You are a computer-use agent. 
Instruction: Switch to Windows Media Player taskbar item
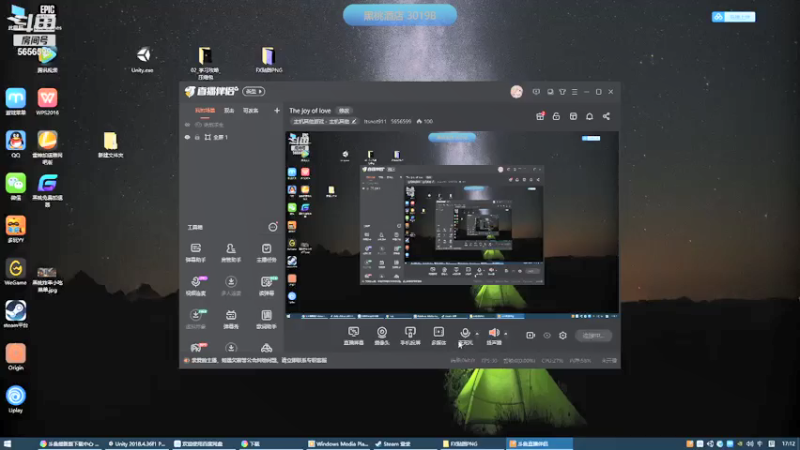tap(338, 444)
